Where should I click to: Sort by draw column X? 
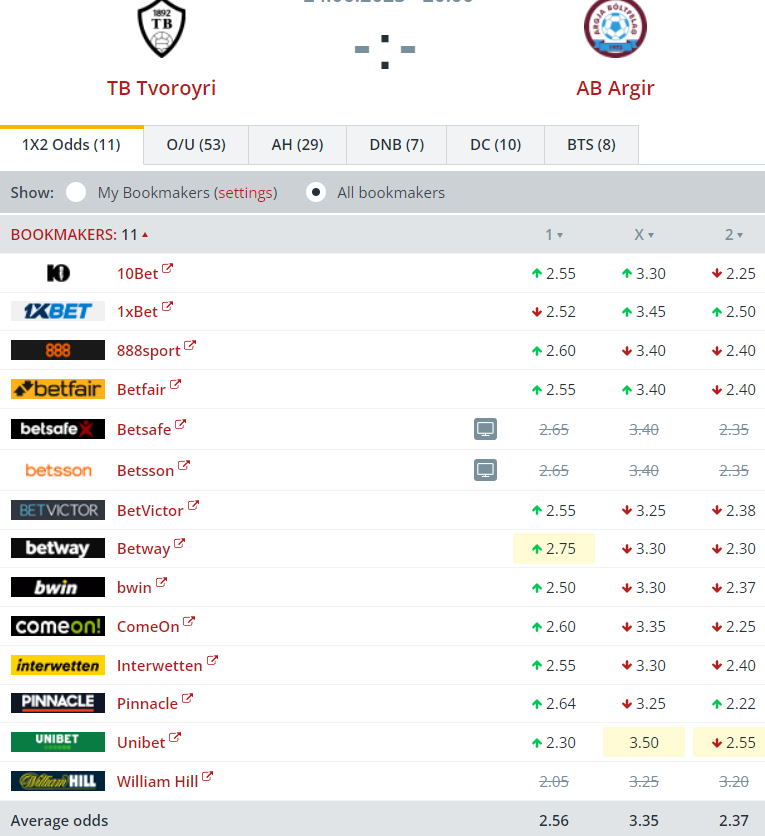pos(643,235)
